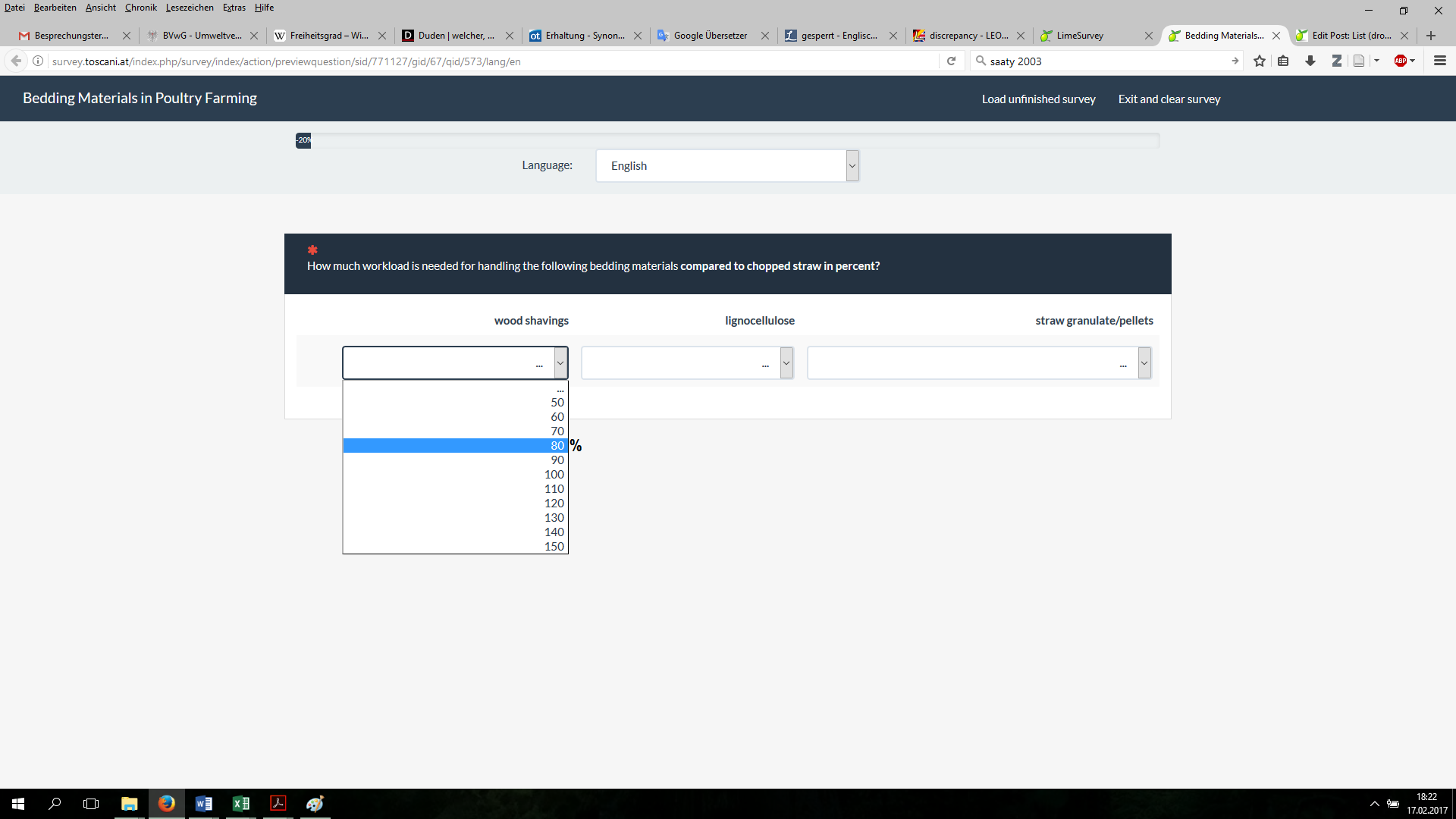Open the downloads arrow icon

pos(1310,61)
